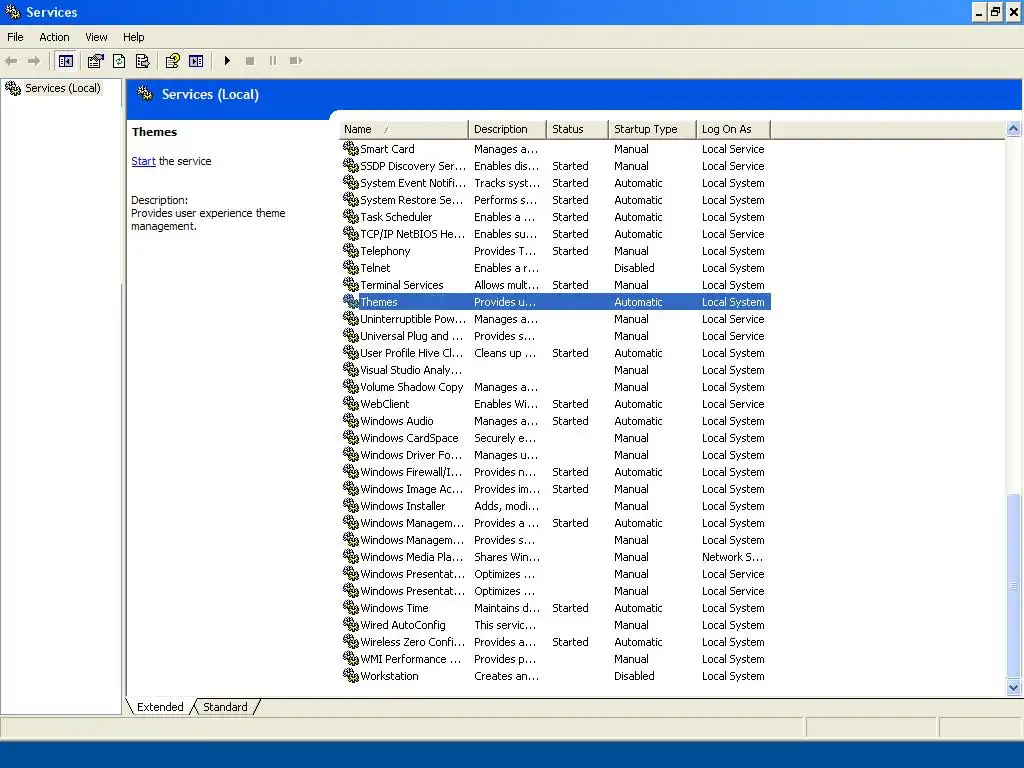
Task: Click the Pause Service icon
Action: click(273, 61)
